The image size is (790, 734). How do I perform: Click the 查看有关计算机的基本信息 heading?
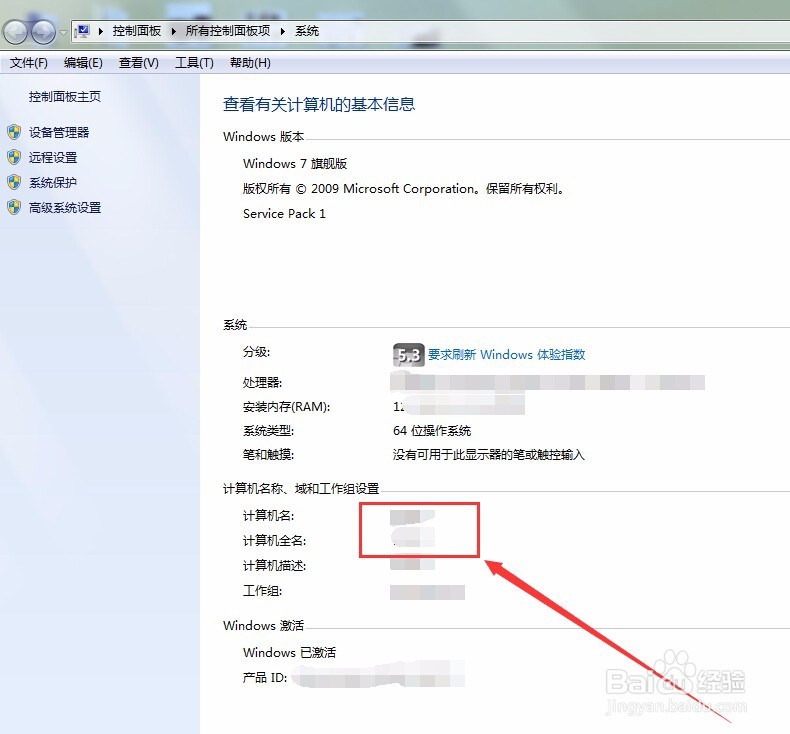319,104
